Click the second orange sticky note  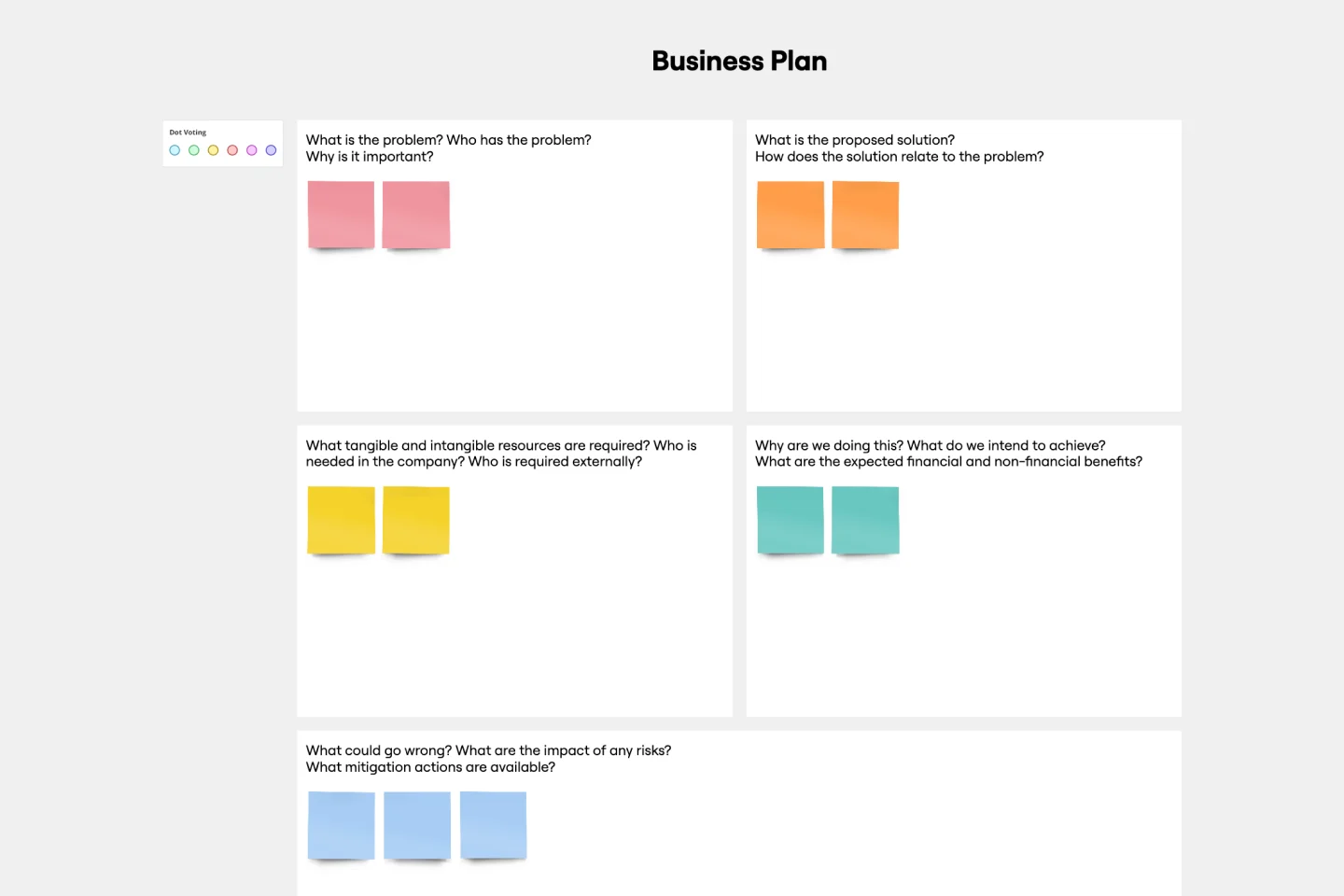coord(865,215)
